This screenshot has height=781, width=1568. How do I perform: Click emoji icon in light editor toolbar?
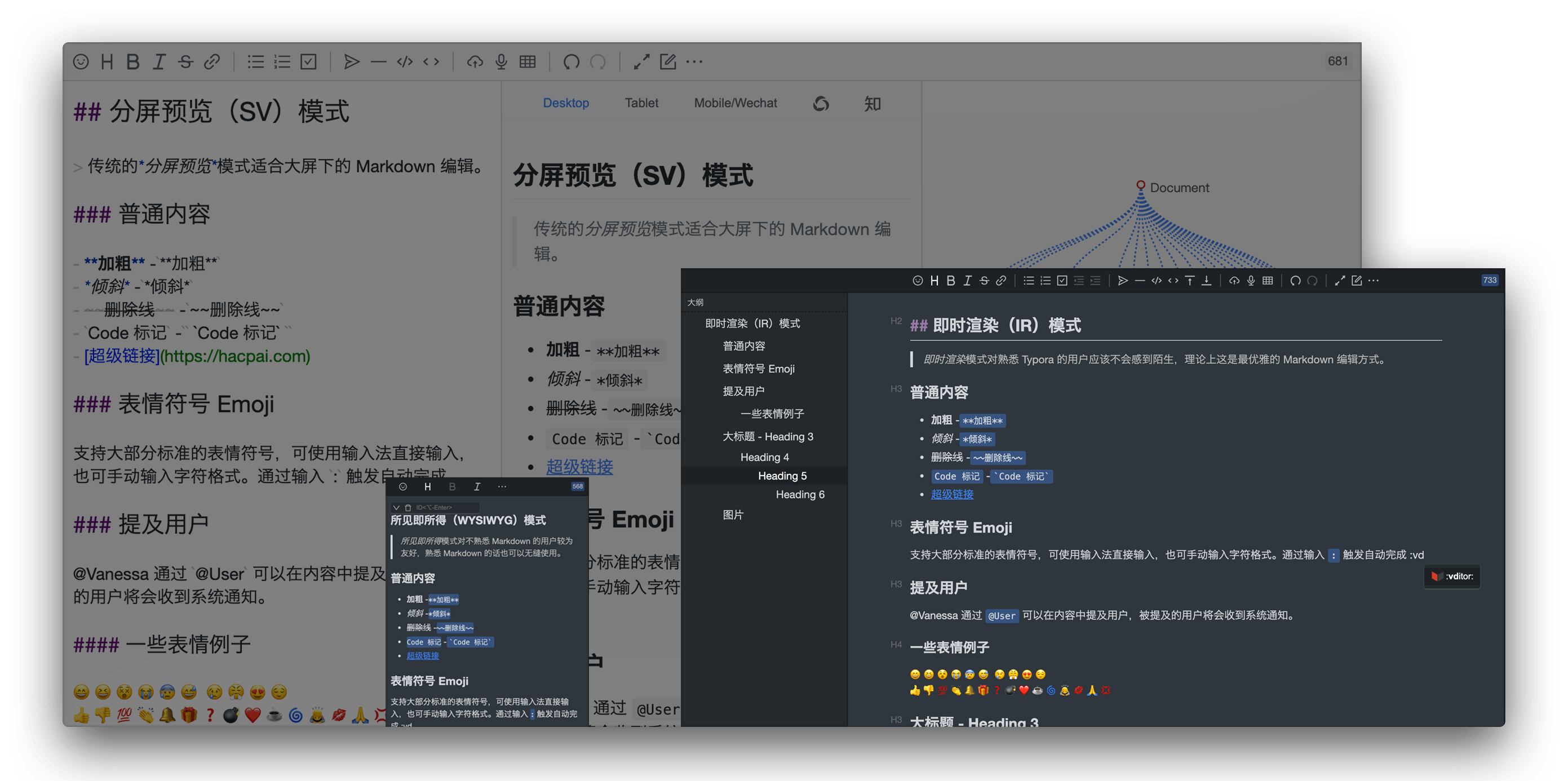pyautogui.click(x=81, y=61)
